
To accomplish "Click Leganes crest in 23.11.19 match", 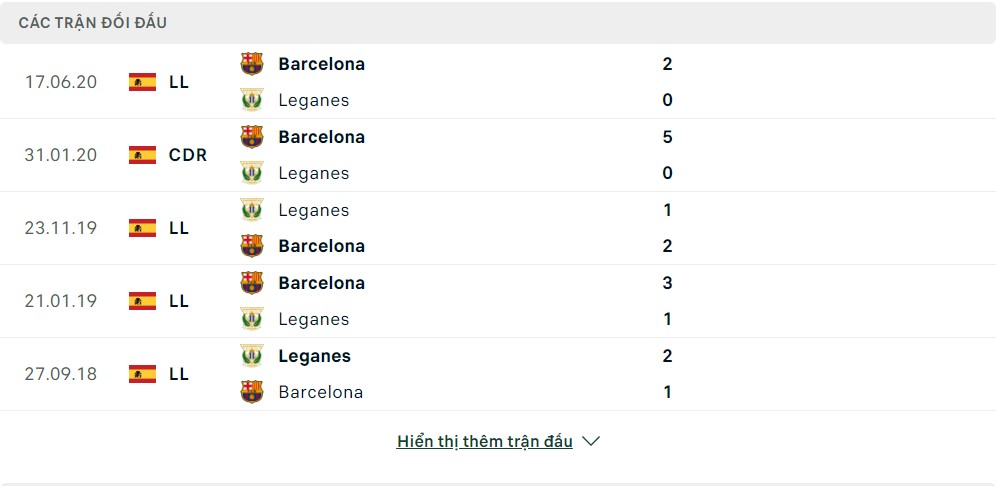I will tap(252, 210).
